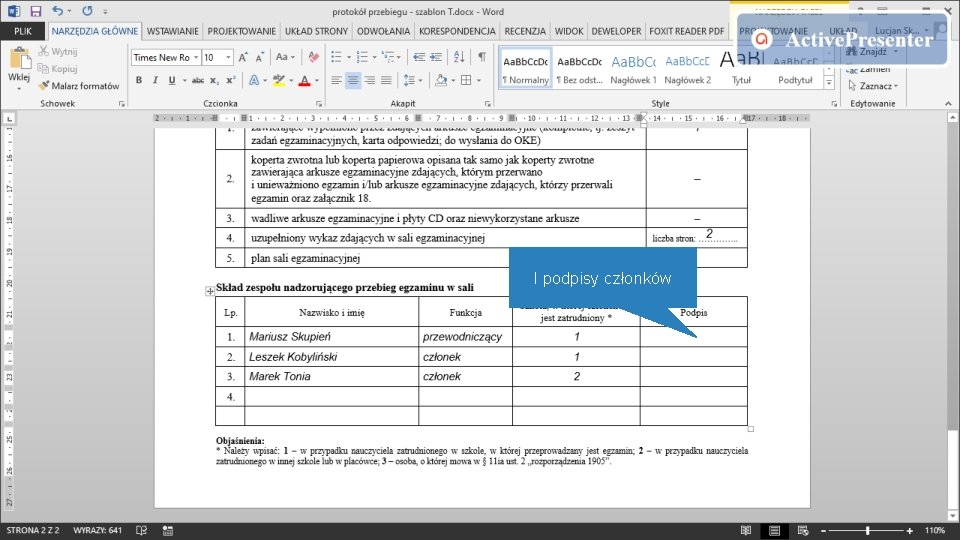Click the Podpis cell for Leszek Kobyliński
The height and width of the screenshot is (540, 960).
694,357
